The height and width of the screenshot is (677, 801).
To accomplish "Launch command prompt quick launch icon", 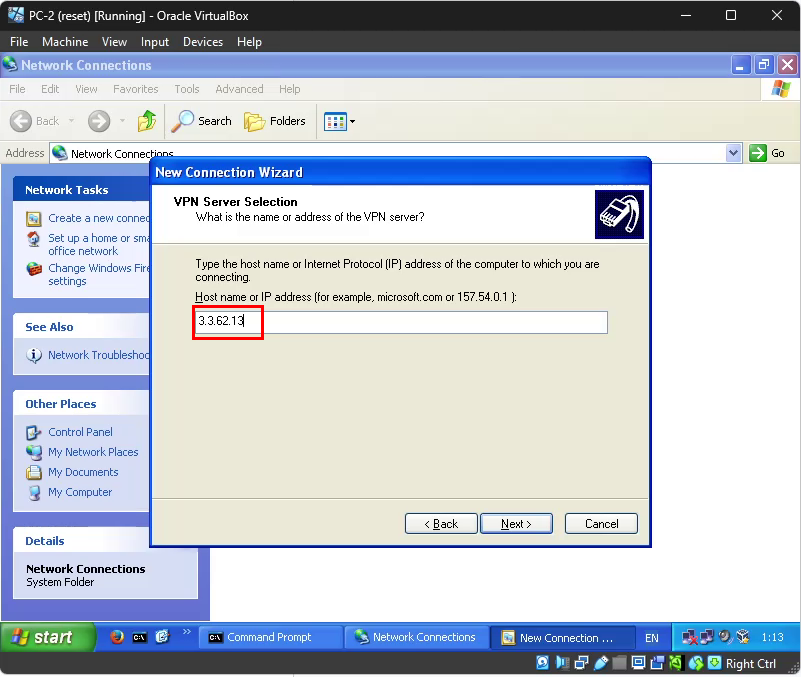I will tap(139, 637).
